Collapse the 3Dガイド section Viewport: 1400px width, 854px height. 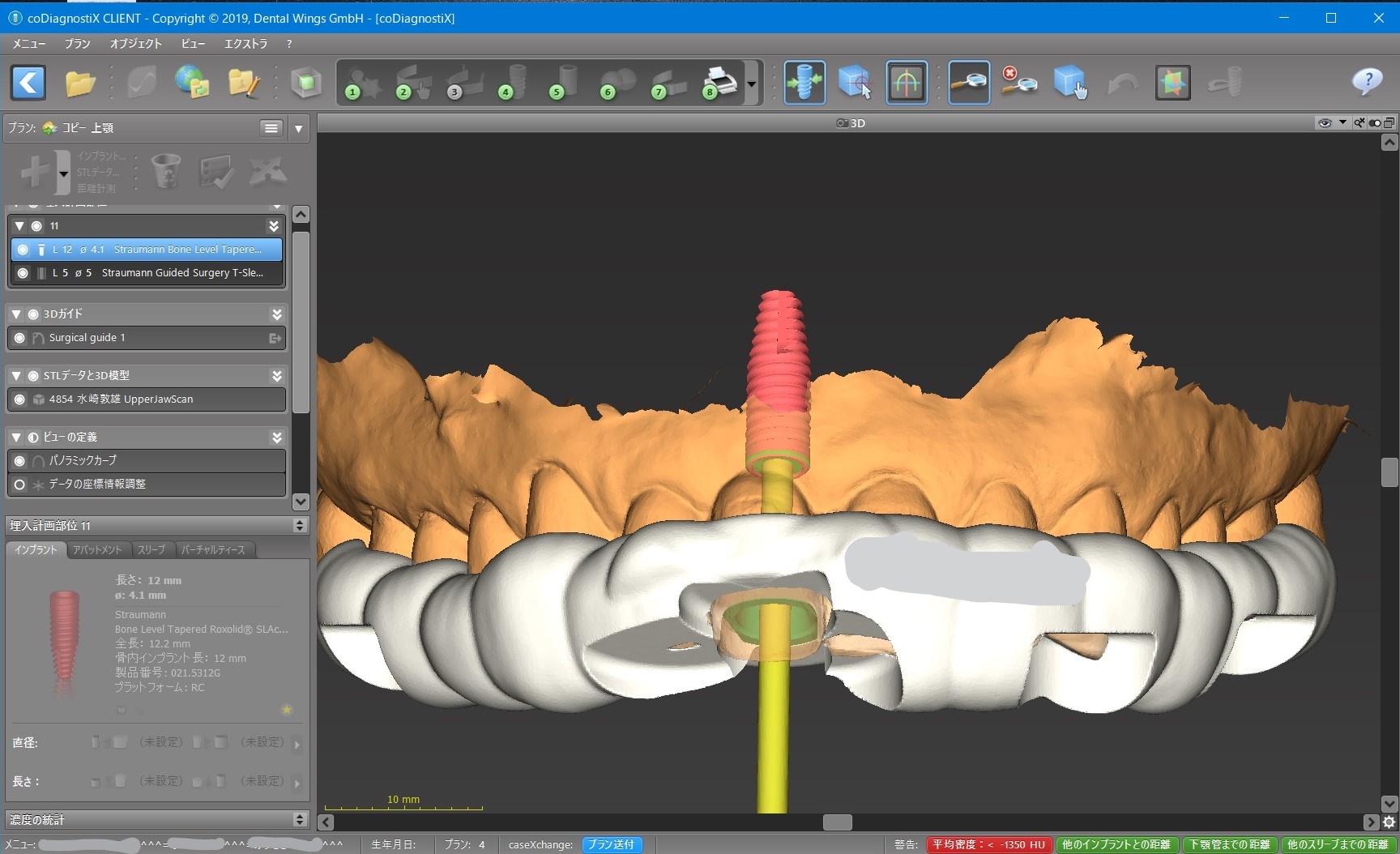point(16,314)
